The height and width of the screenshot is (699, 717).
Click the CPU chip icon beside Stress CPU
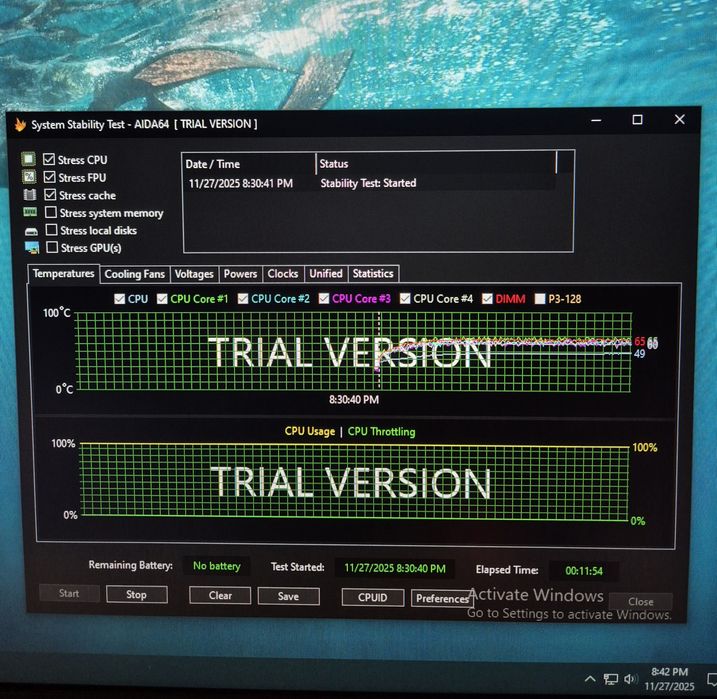tap(28, 159)
